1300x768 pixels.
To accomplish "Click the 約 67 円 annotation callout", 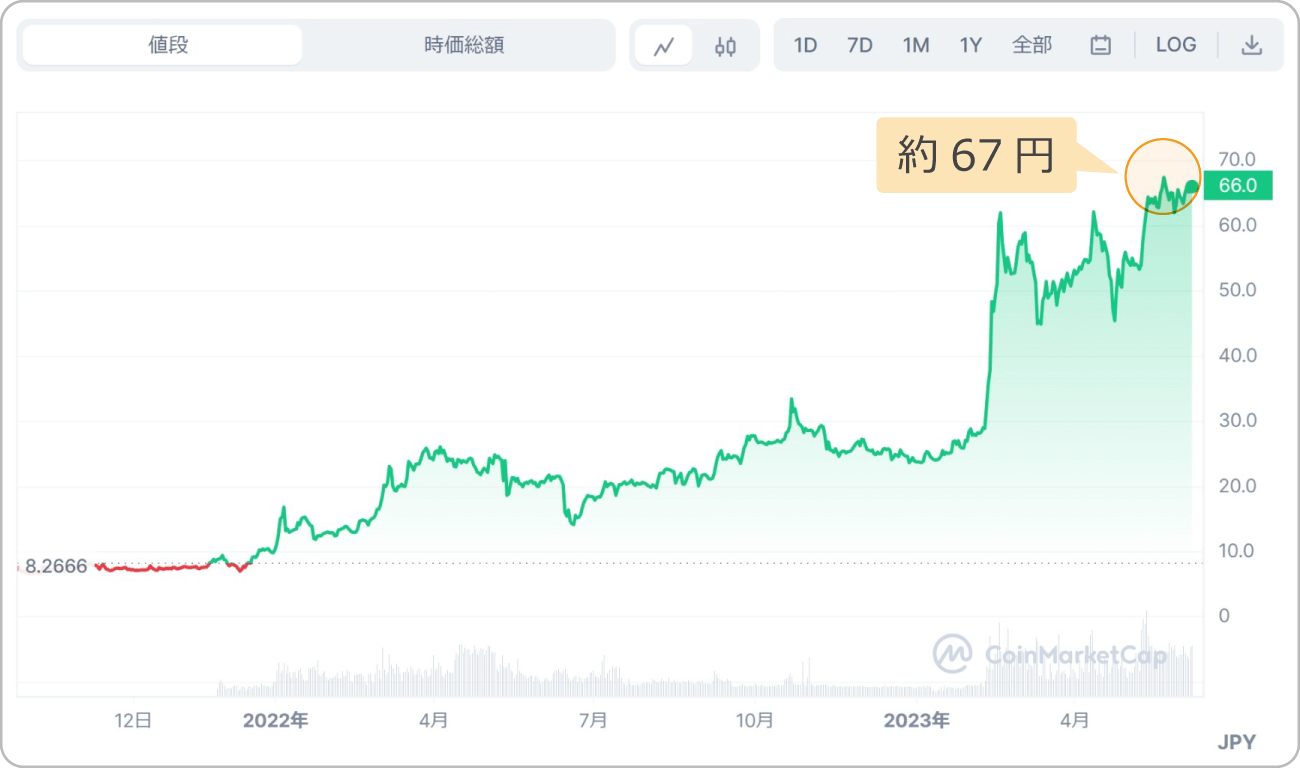I will pos(976,156).
